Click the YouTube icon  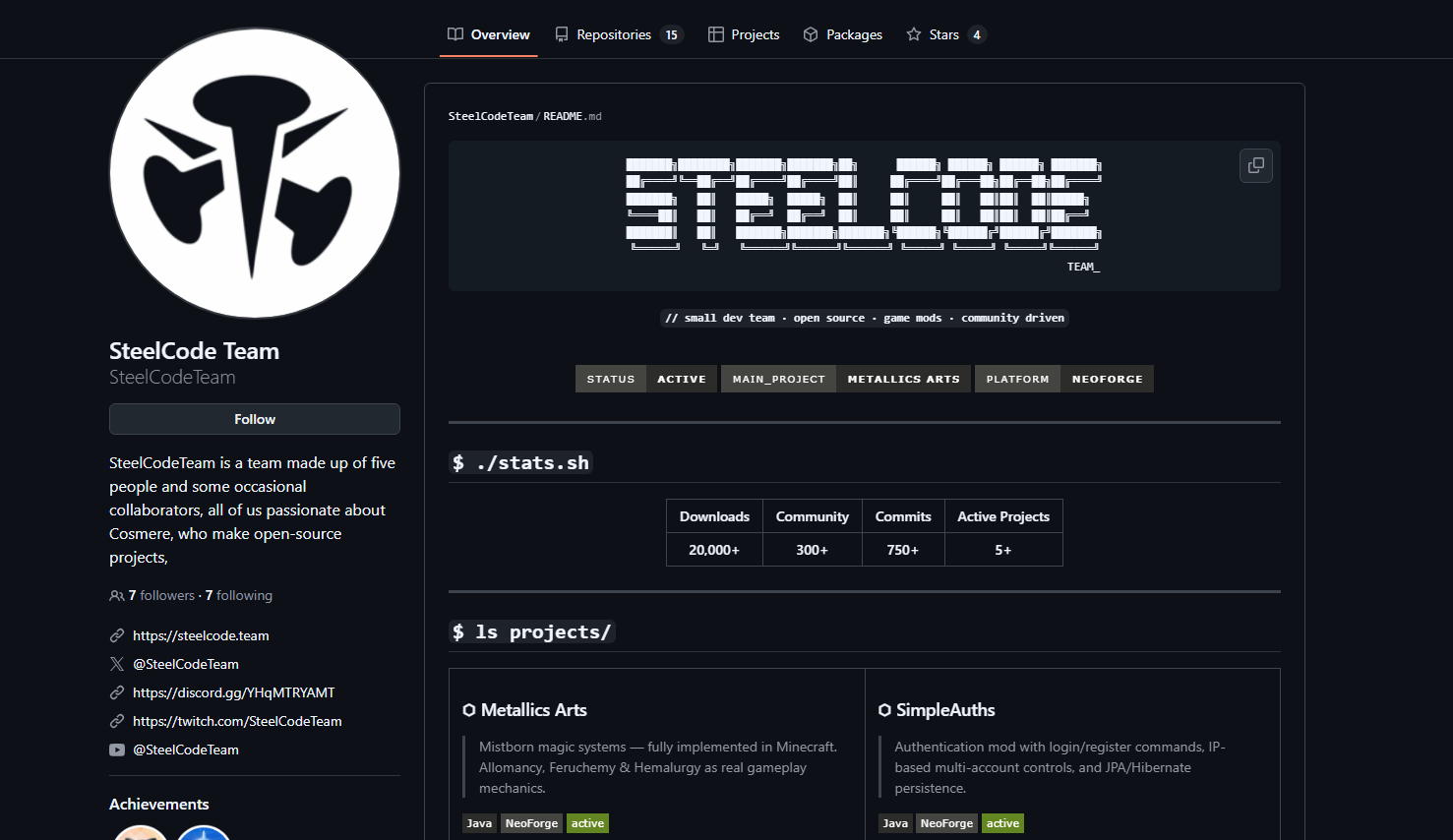117,750
